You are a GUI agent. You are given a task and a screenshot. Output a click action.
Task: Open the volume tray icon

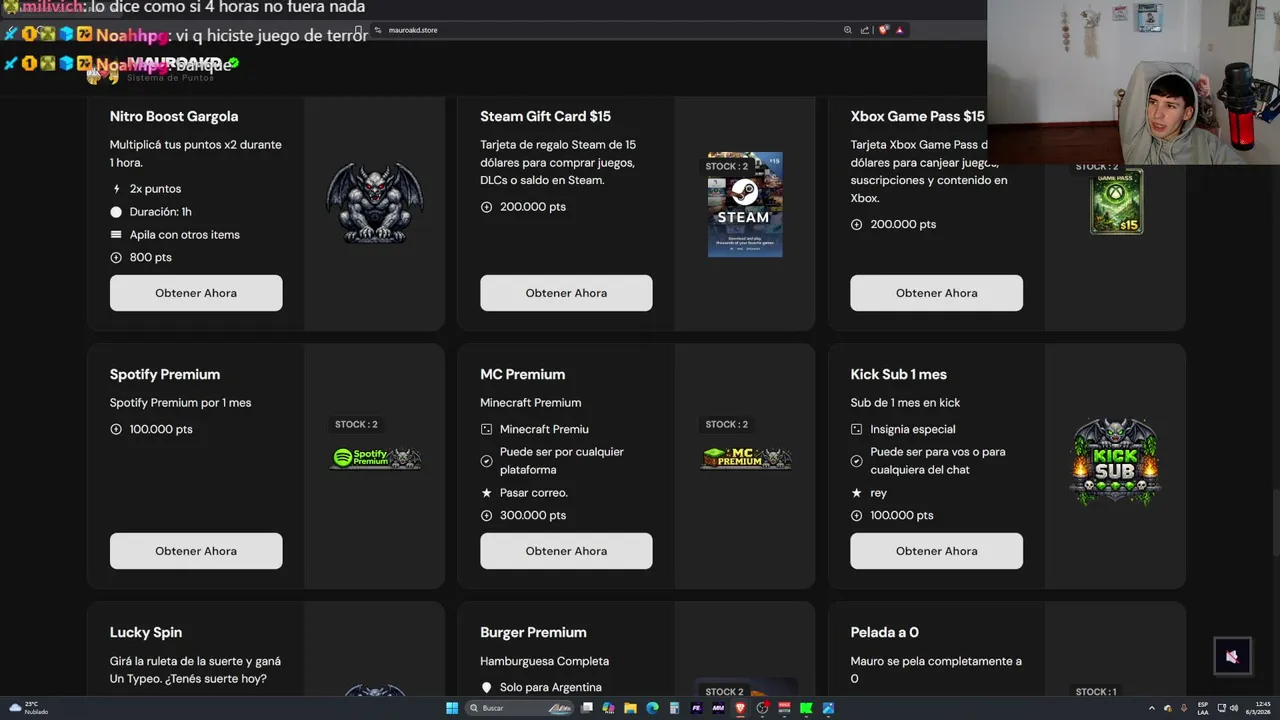1234,708
